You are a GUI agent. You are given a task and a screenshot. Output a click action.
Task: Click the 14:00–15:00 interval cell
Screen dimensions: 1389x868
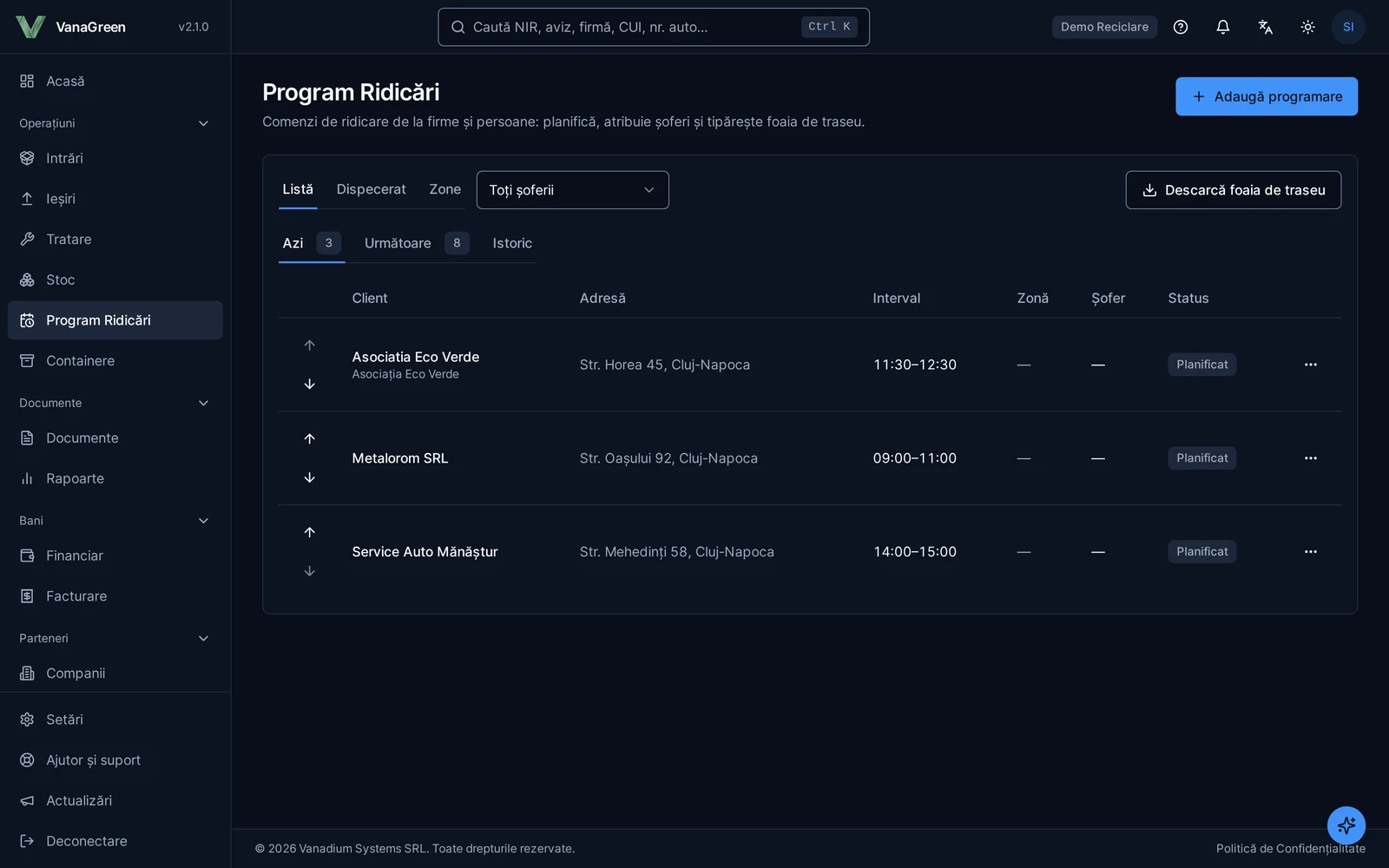tap(915, 552)
